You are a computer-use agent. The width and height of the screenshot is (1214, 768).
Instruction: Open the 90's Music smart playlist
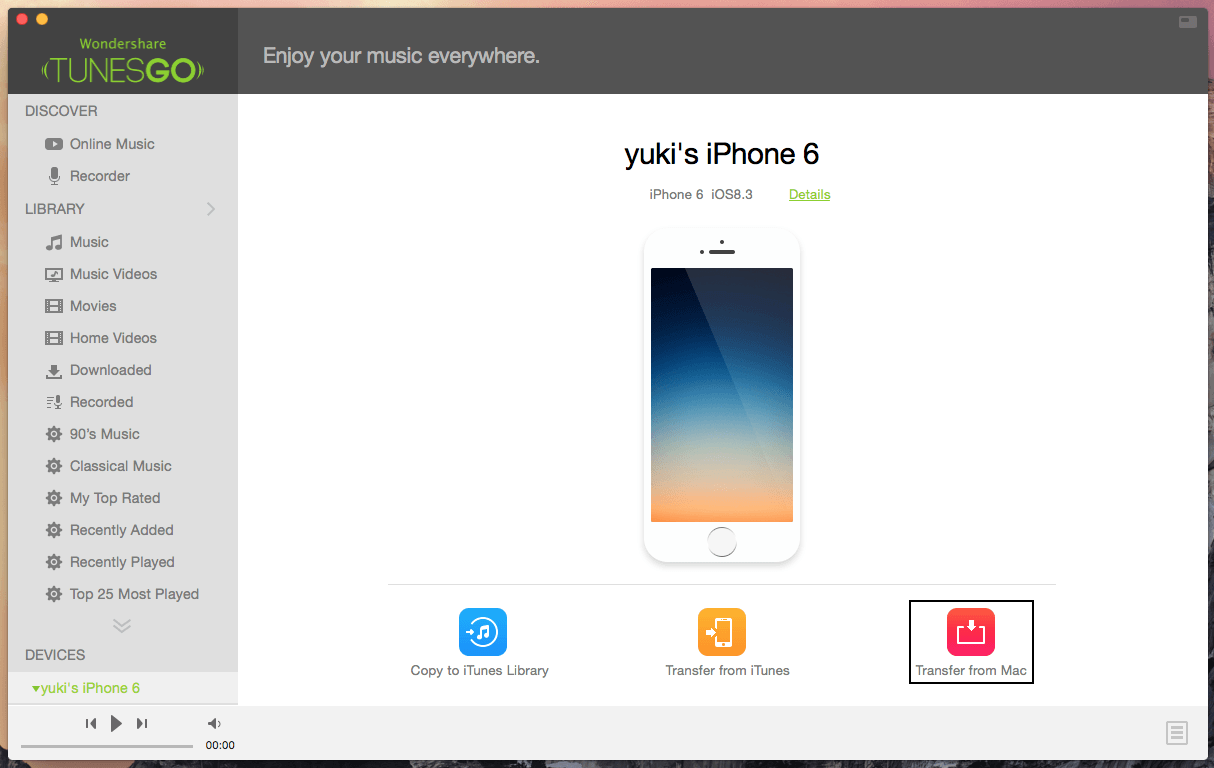tap(92, 434)
